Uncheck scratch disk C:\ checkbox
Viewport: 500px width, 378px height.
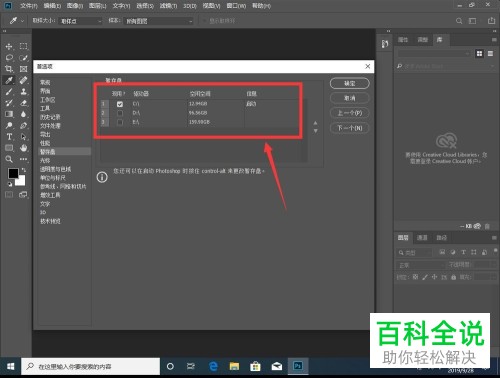120,104
